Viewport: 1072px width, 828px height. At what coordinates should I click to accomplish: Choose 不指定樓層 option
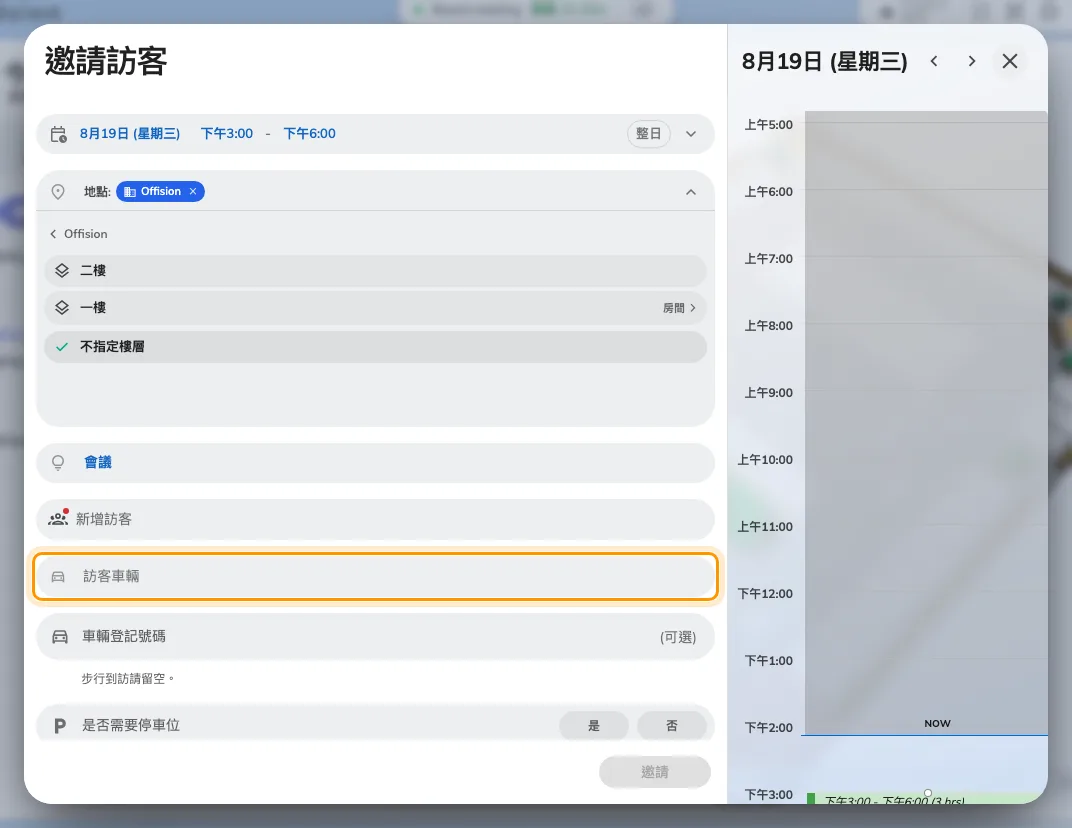375,347
